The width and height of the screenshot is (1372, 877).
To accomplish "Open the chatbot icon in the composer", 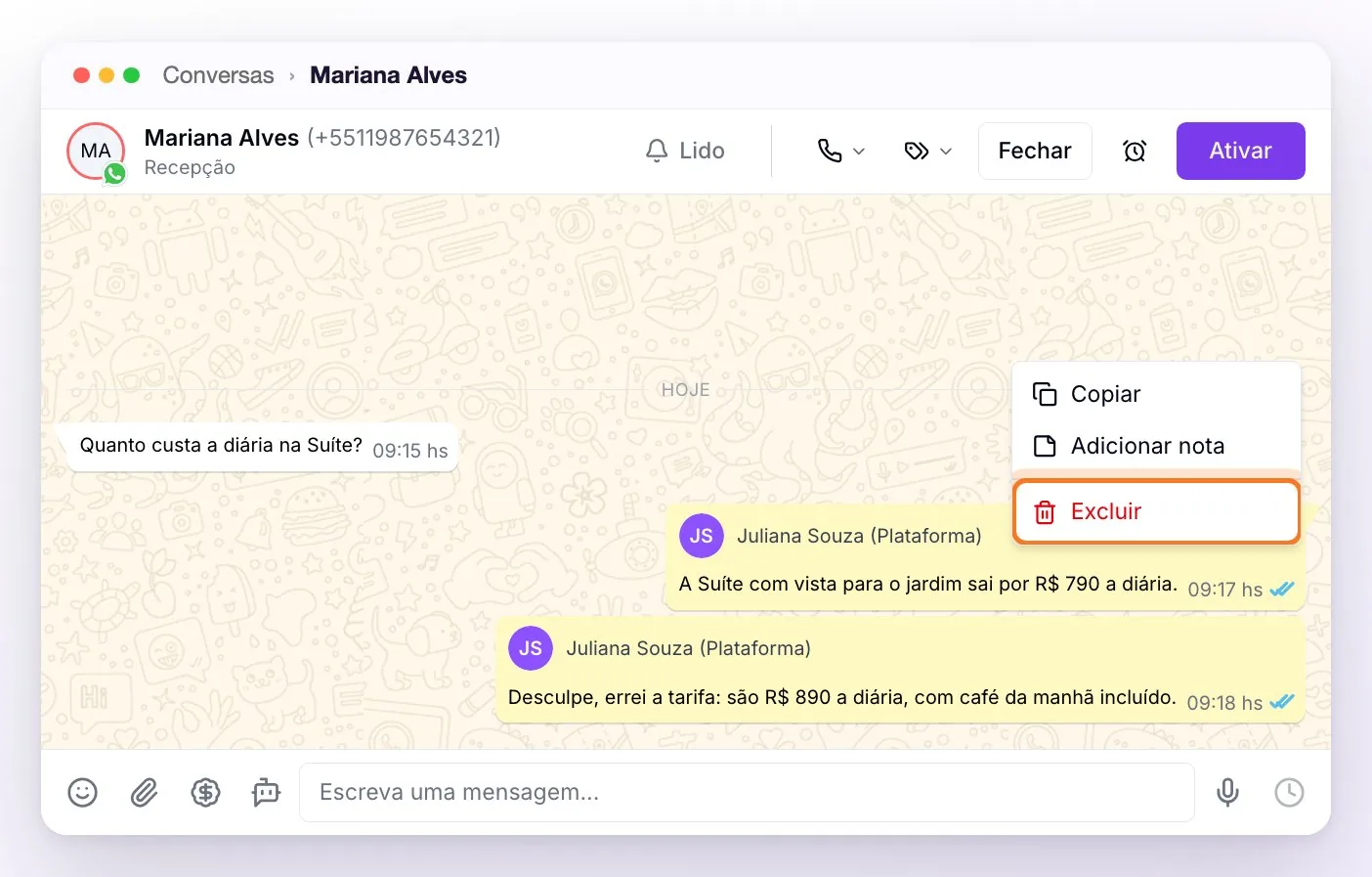I will [266, 792].
